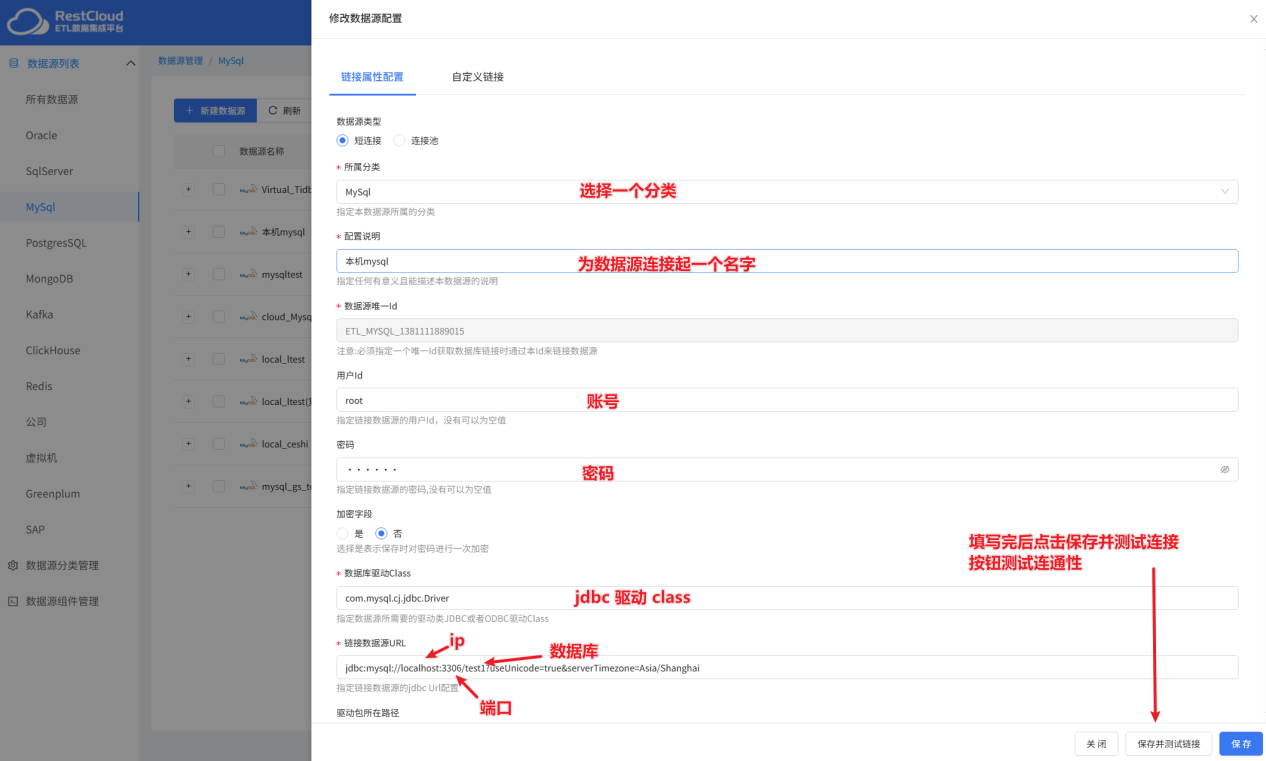Open MongoDB in the sidebar
This screenshot has width=1266, height=761.
coord(49,279)
